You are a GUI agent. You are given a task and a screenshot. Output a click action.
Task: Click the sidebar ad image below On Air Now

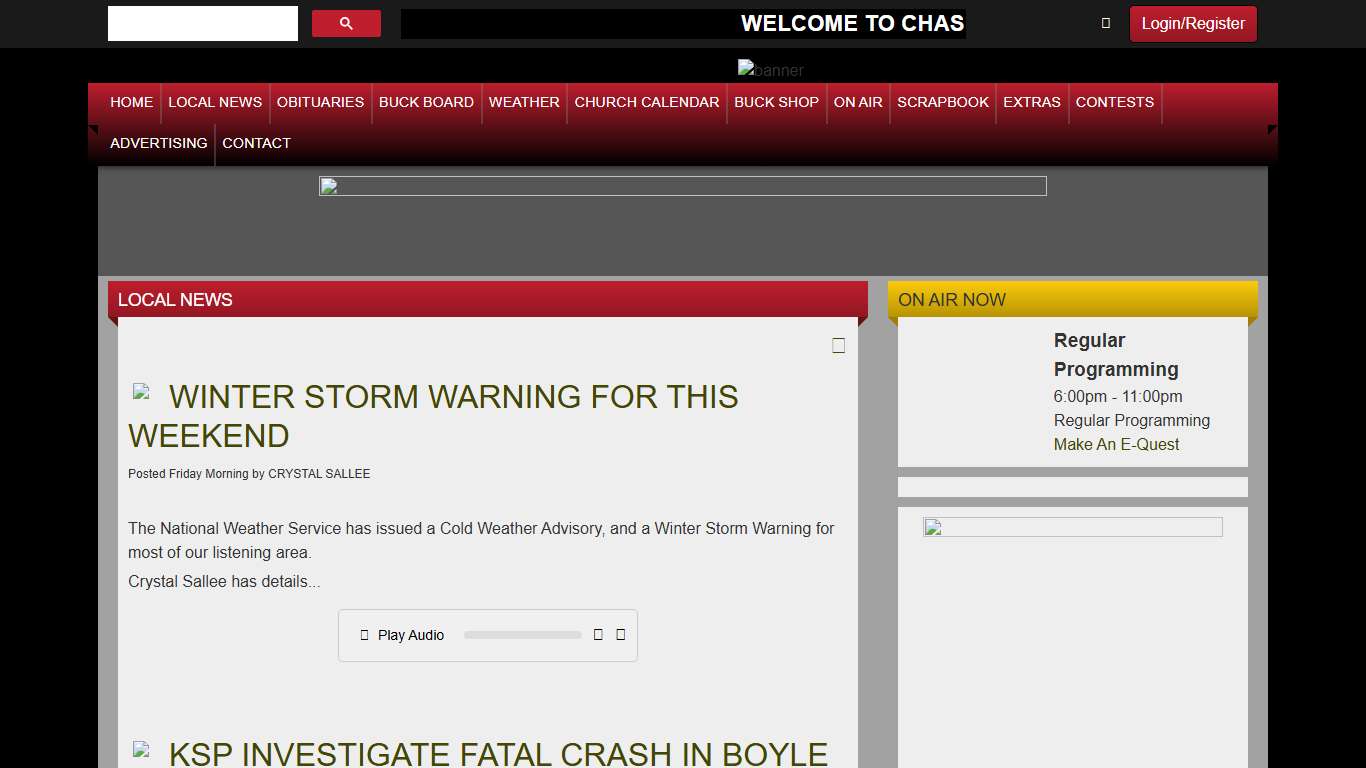point(1072,527)
